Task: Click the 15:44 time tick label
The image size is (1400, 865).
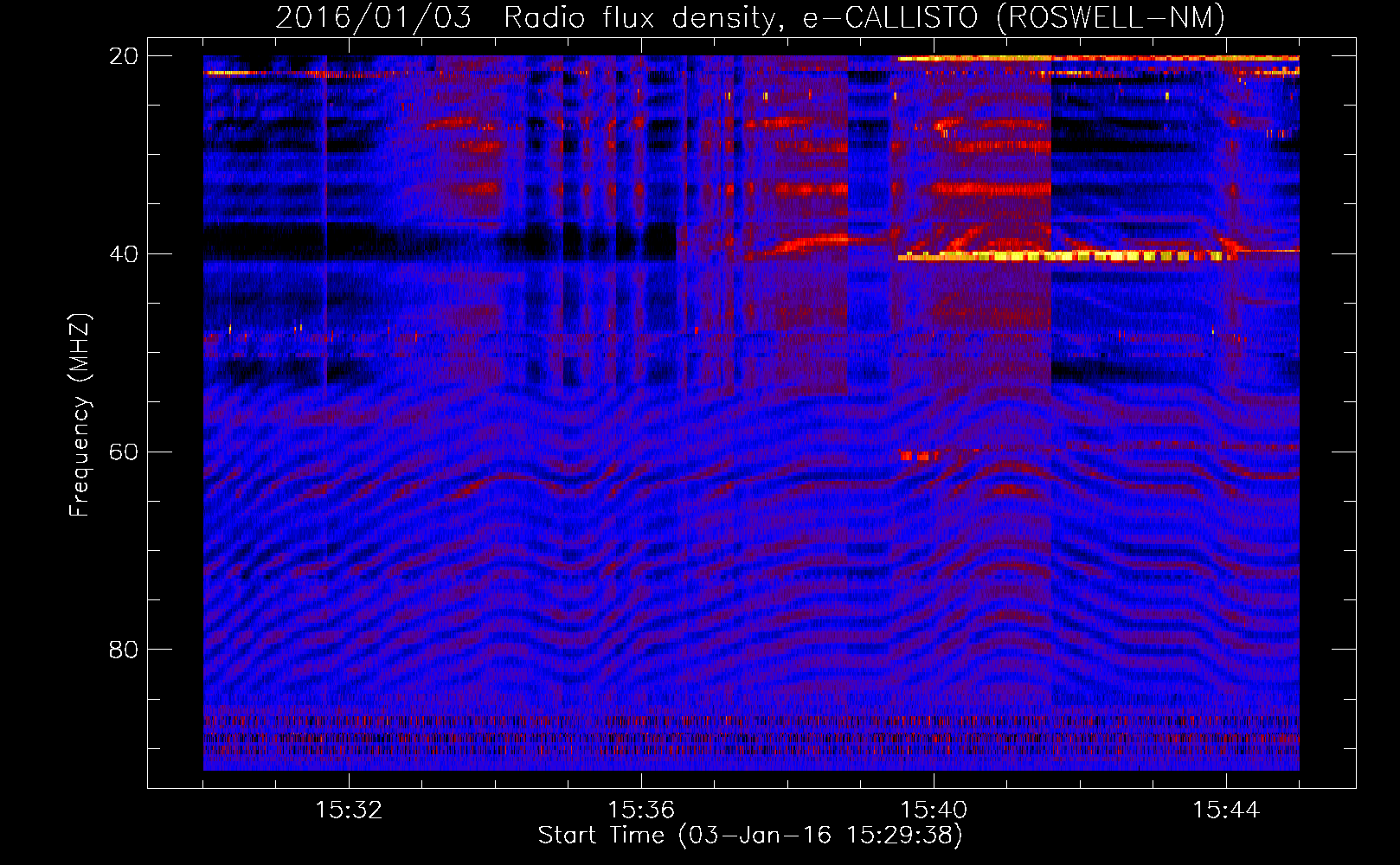Action: pyautogui.click(x=1226, y=811)
